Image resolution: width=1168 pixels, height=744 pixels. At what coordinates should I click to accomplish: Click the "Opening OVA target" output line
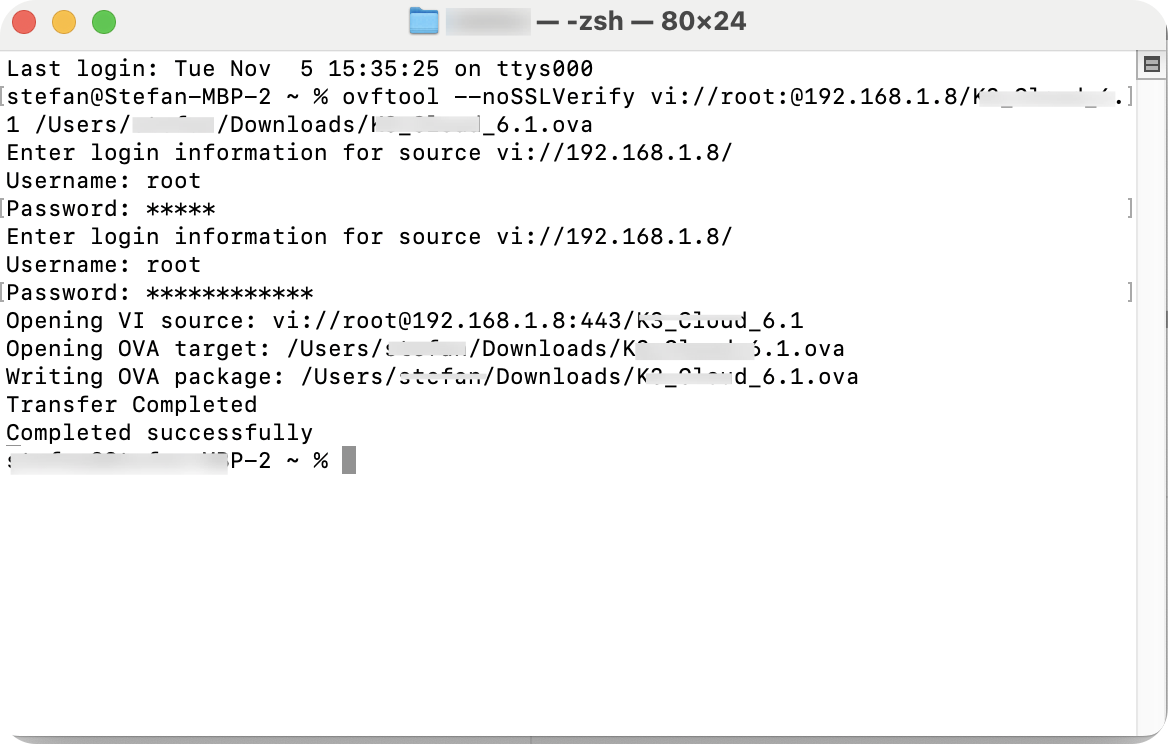(424, 349)
